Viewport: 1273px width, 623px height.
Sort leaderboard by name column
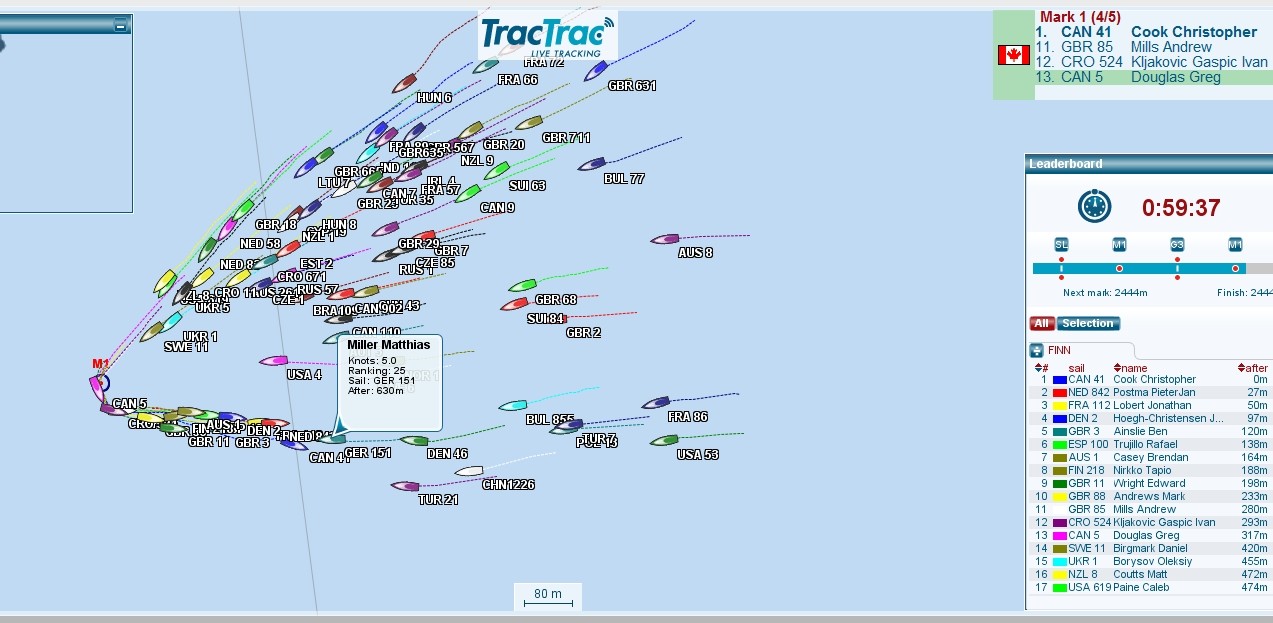(1130, 368)
